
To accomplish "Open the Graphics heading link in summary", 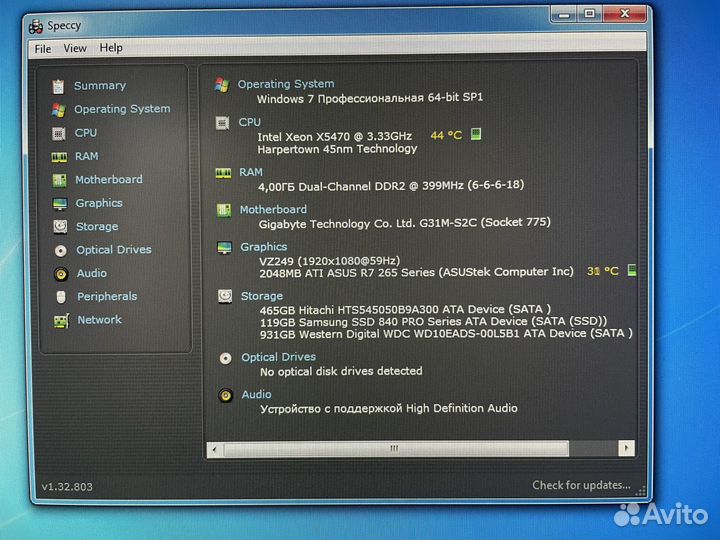I will pos(264,247).
